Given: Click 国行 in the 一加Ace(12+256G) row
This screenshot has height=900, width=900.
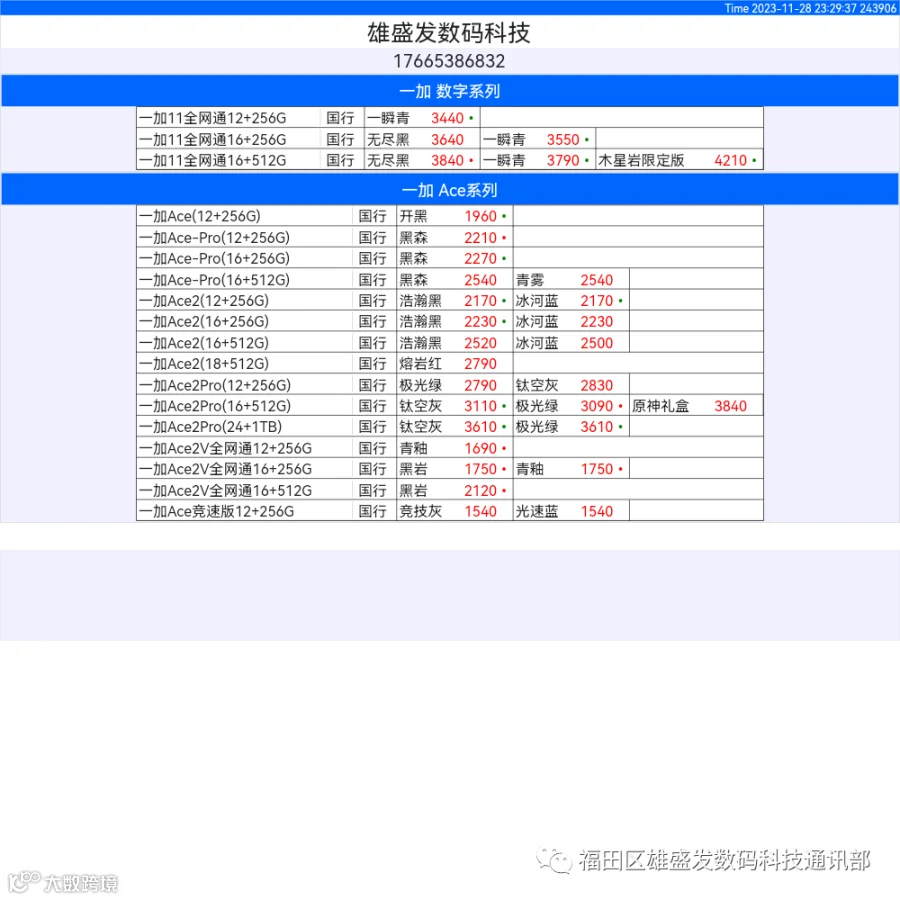Looking at the screenshot, I should point(373,216).
